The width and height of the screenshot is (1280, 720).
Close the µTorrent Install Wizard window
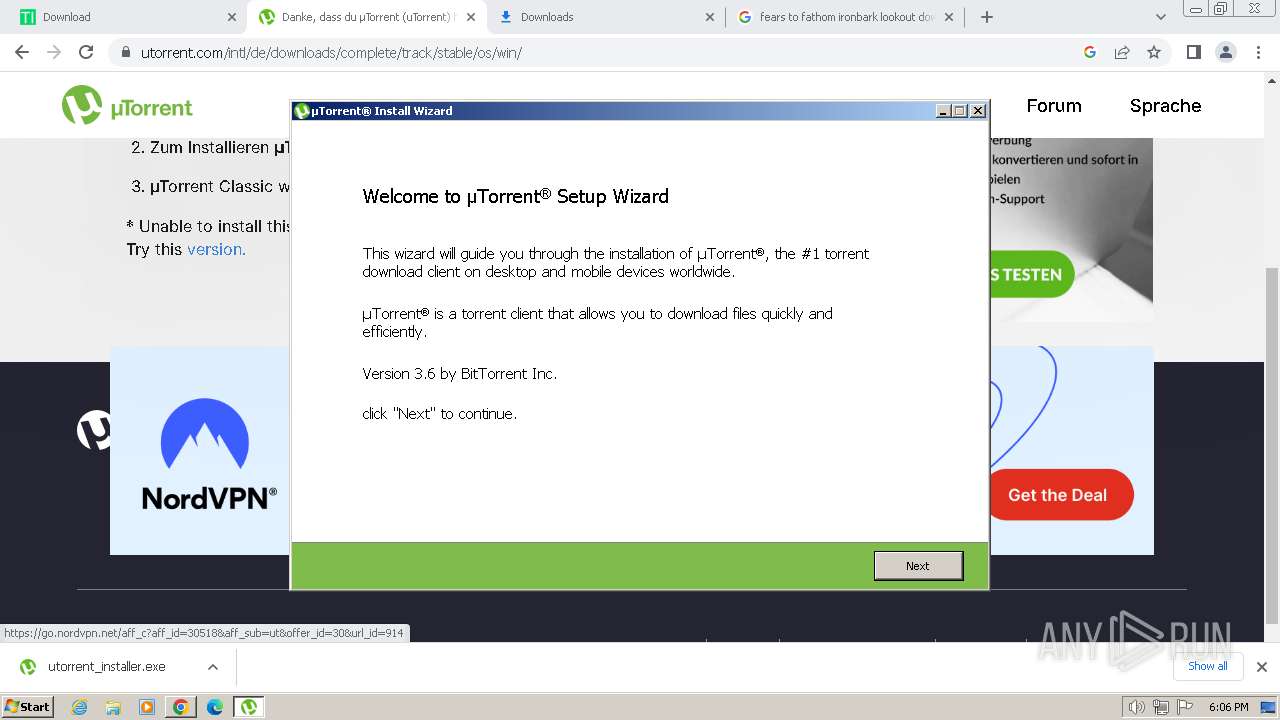(978, 111)
